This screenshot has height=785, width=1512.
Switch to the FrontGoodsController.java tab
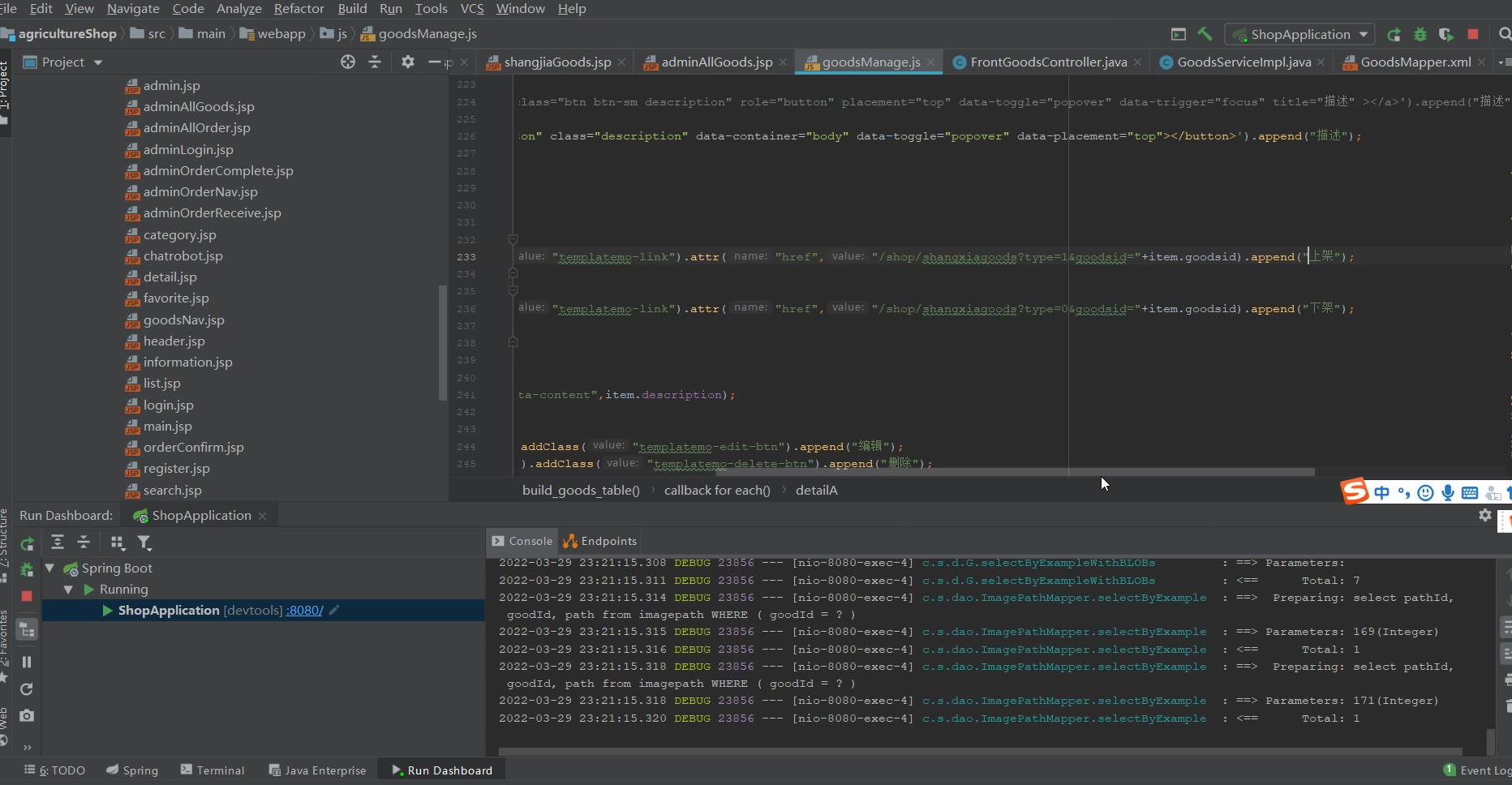[x=1048, y=62]
